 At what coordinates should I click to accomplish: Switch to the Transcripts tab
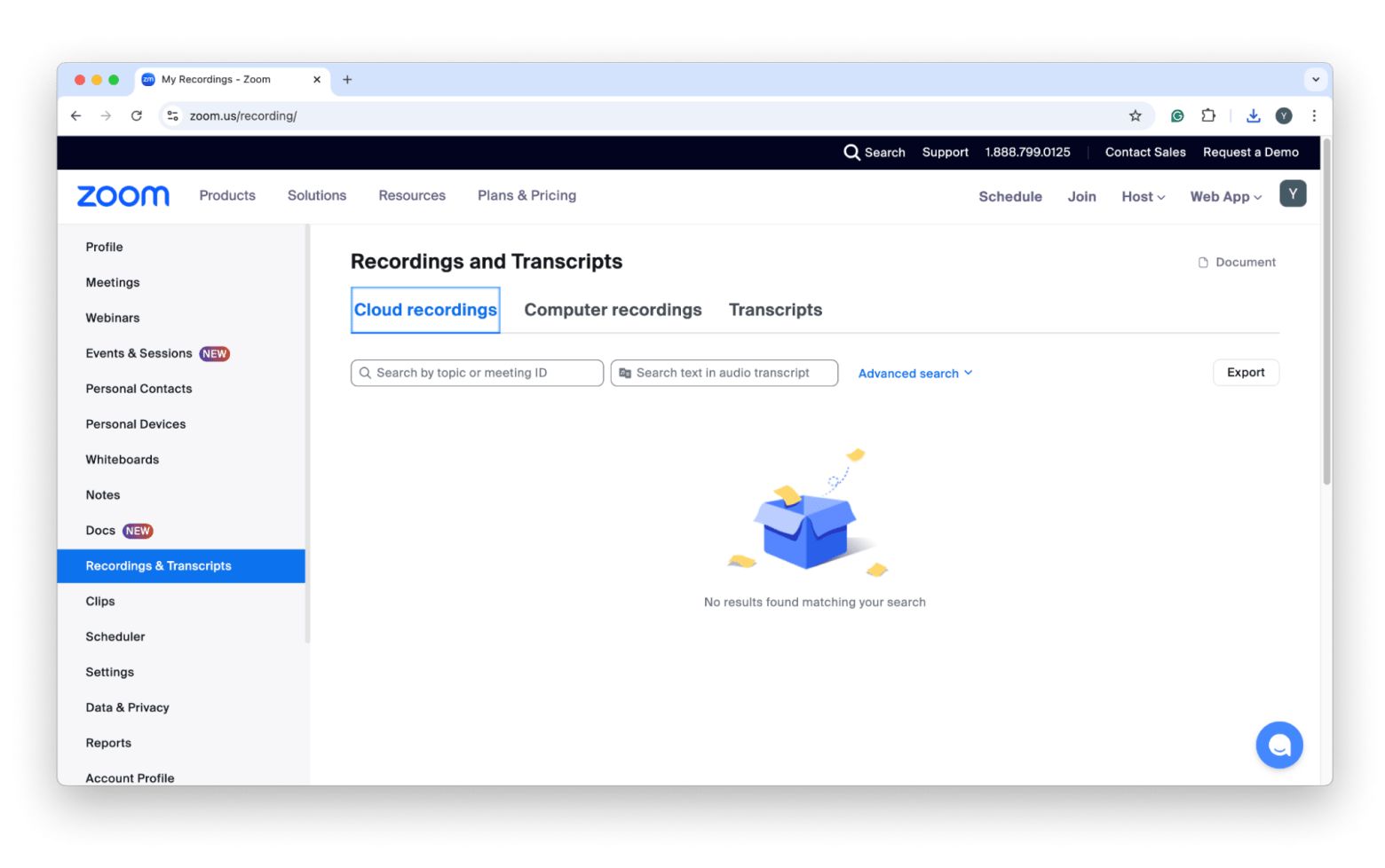coord(775,310)
